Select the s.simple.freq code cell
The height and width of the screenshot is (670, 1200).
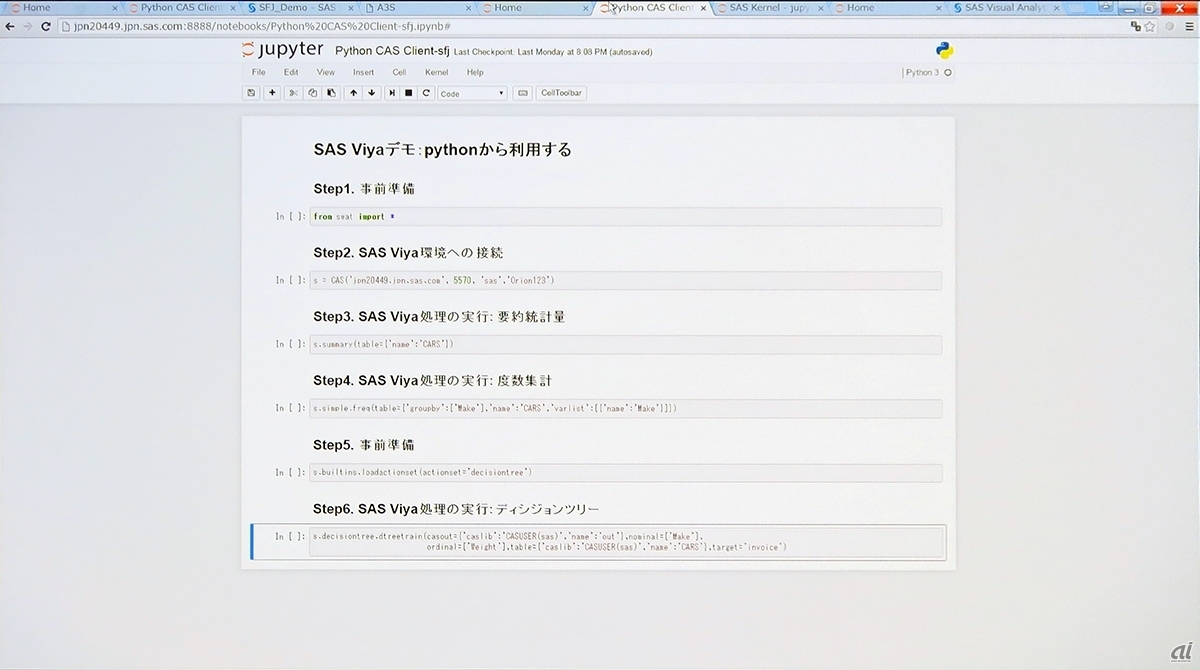tap(625, 408)
